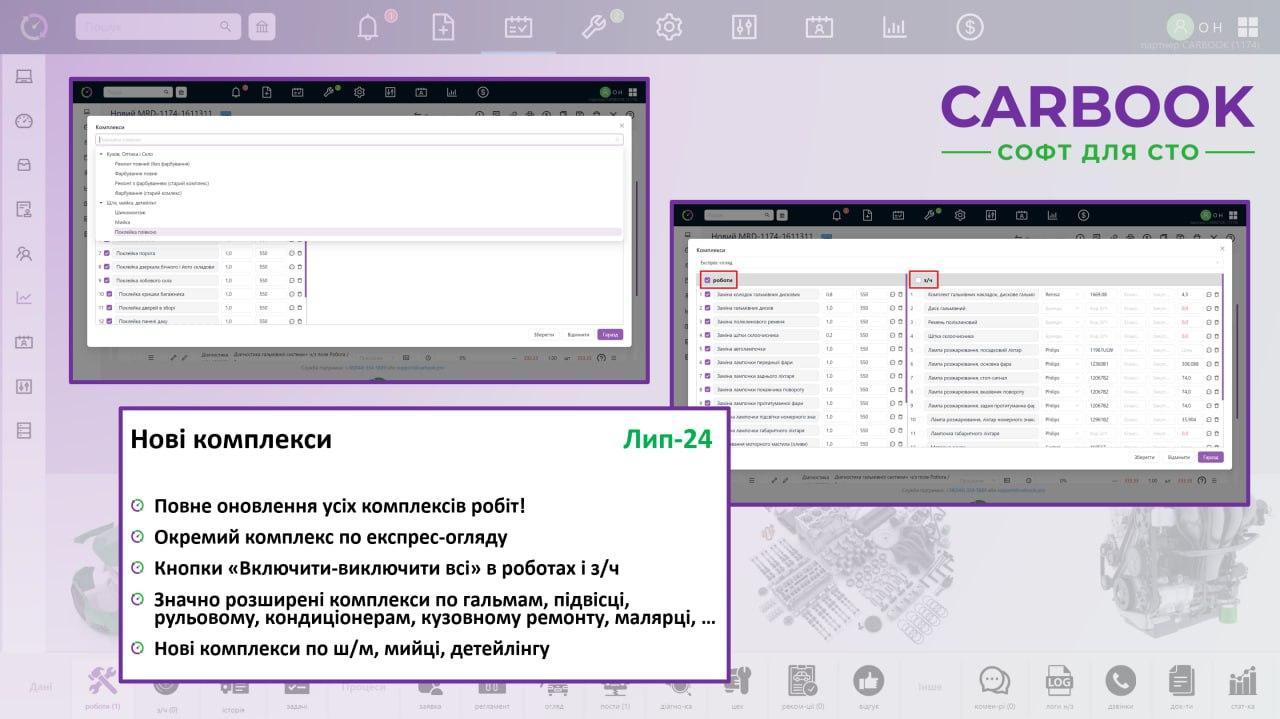
Task: Click the bank building icon beside search
Action: coord(262,27)
